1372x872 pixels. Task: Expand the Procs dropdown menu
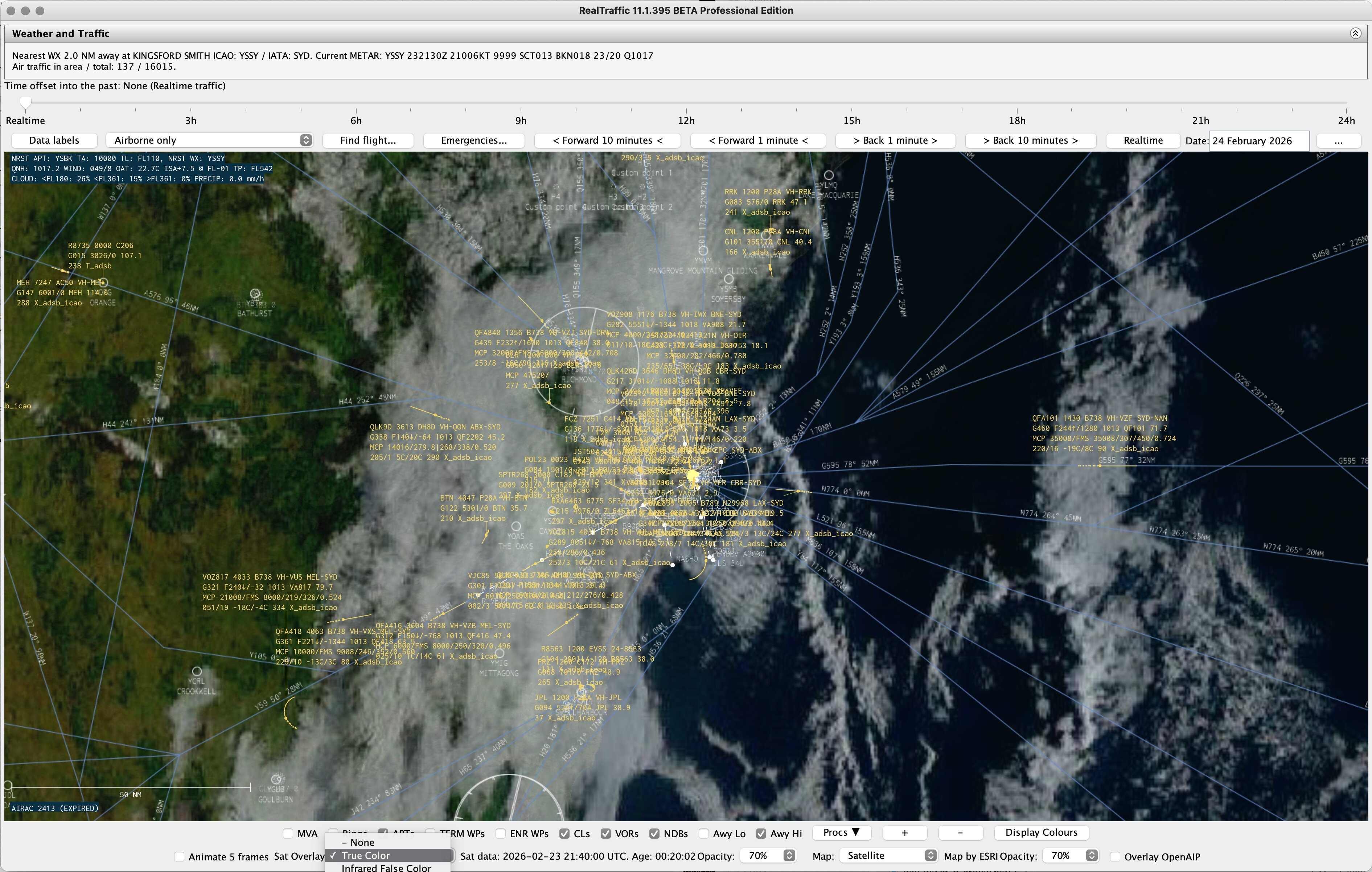841,832
